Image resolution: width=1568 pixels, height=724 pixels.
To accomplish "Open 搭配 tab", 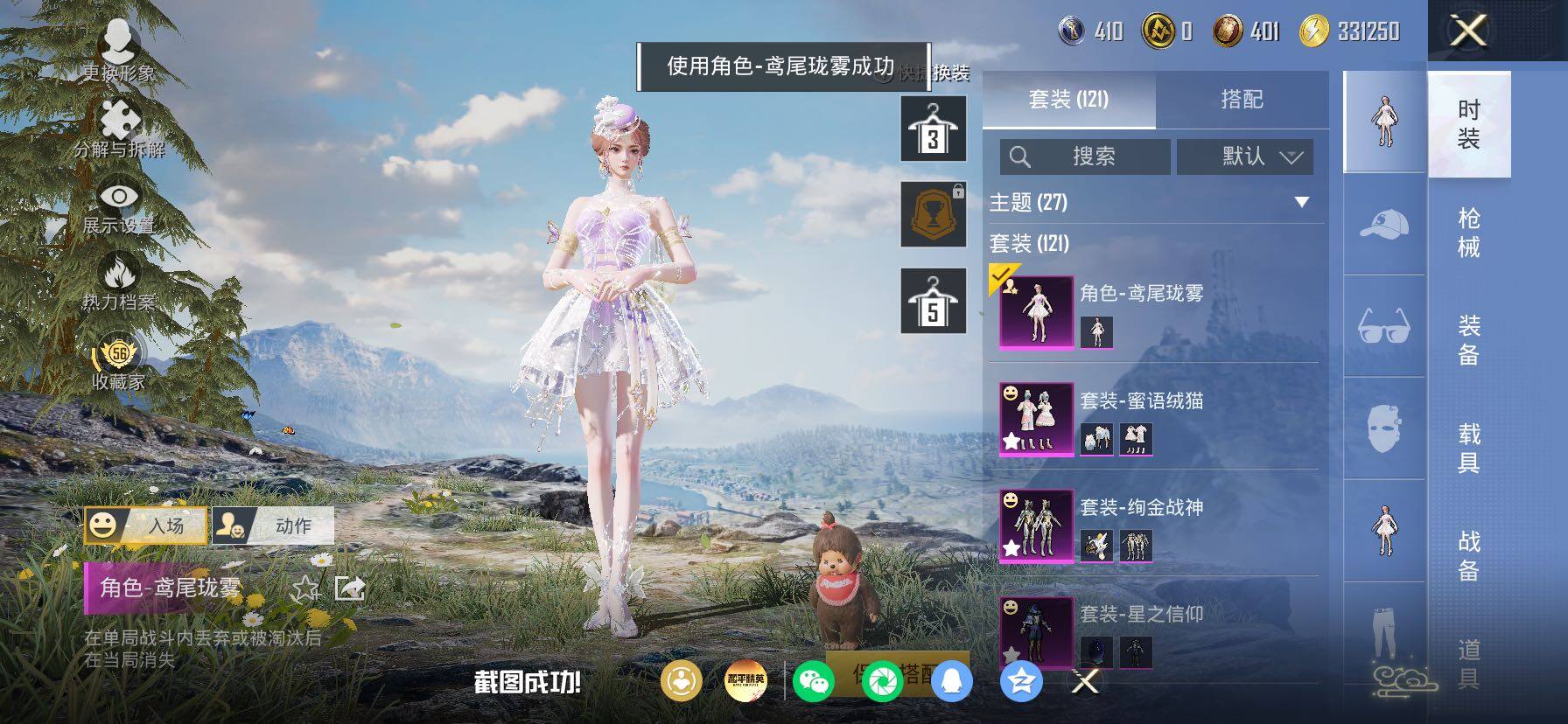I will coord(1242,100).
